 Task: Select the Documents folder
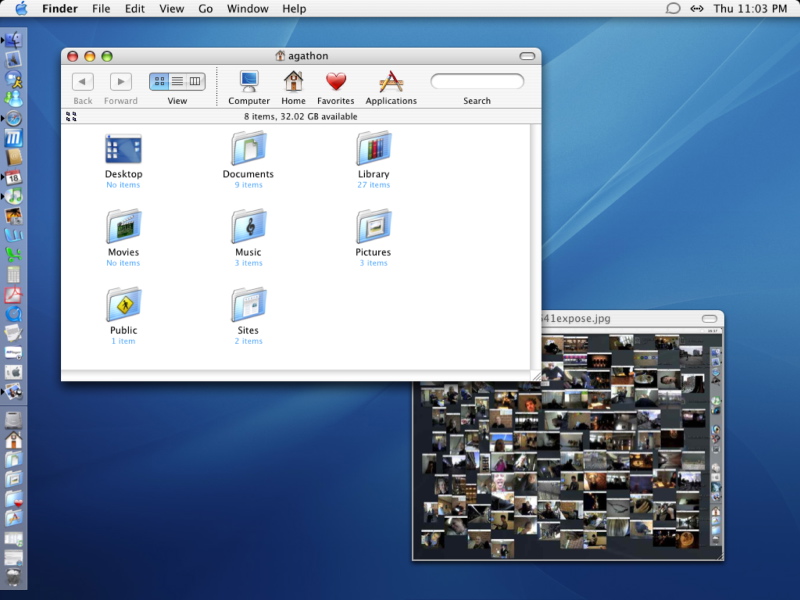(x=248, y=150)
